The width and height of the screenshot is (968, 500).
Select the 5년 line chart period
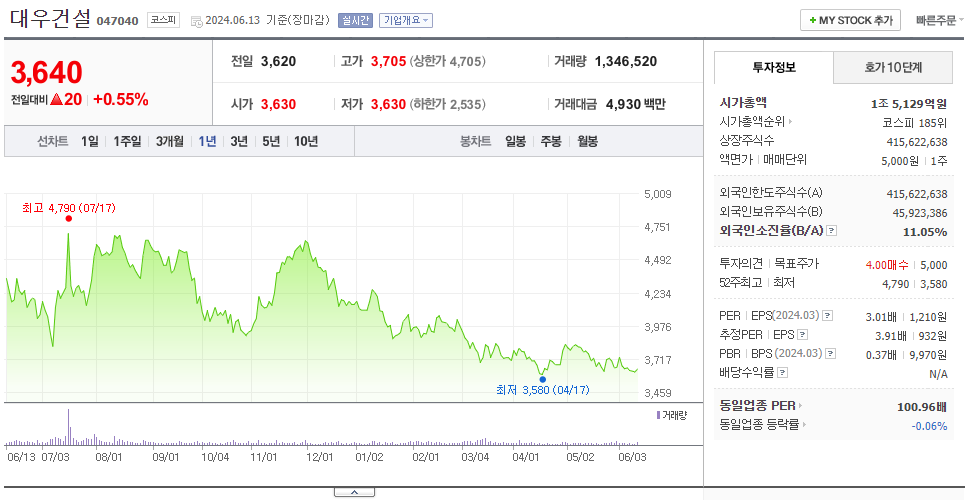(271, 141)
